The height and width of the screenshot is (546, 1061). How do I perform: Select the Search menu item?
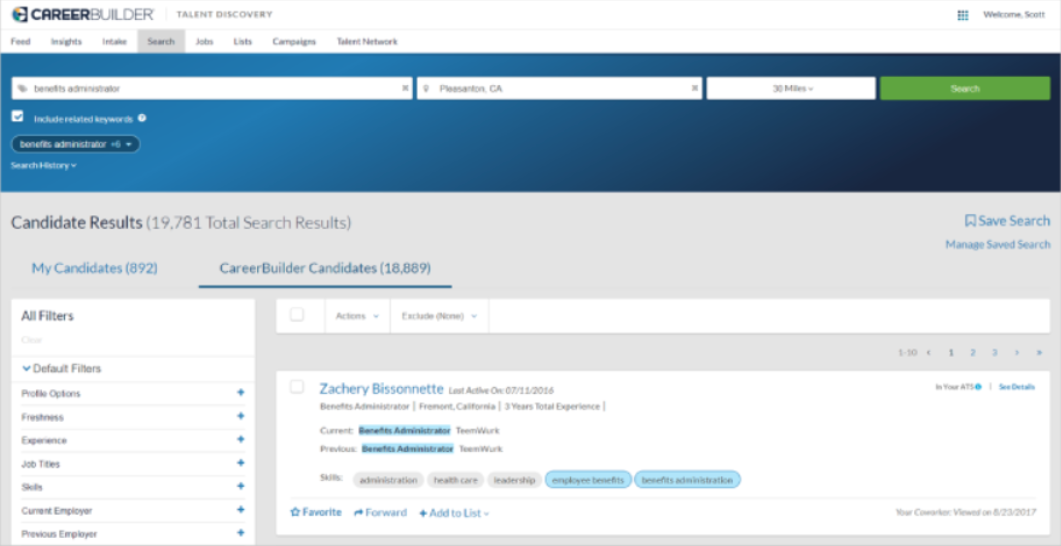(161, 41)
